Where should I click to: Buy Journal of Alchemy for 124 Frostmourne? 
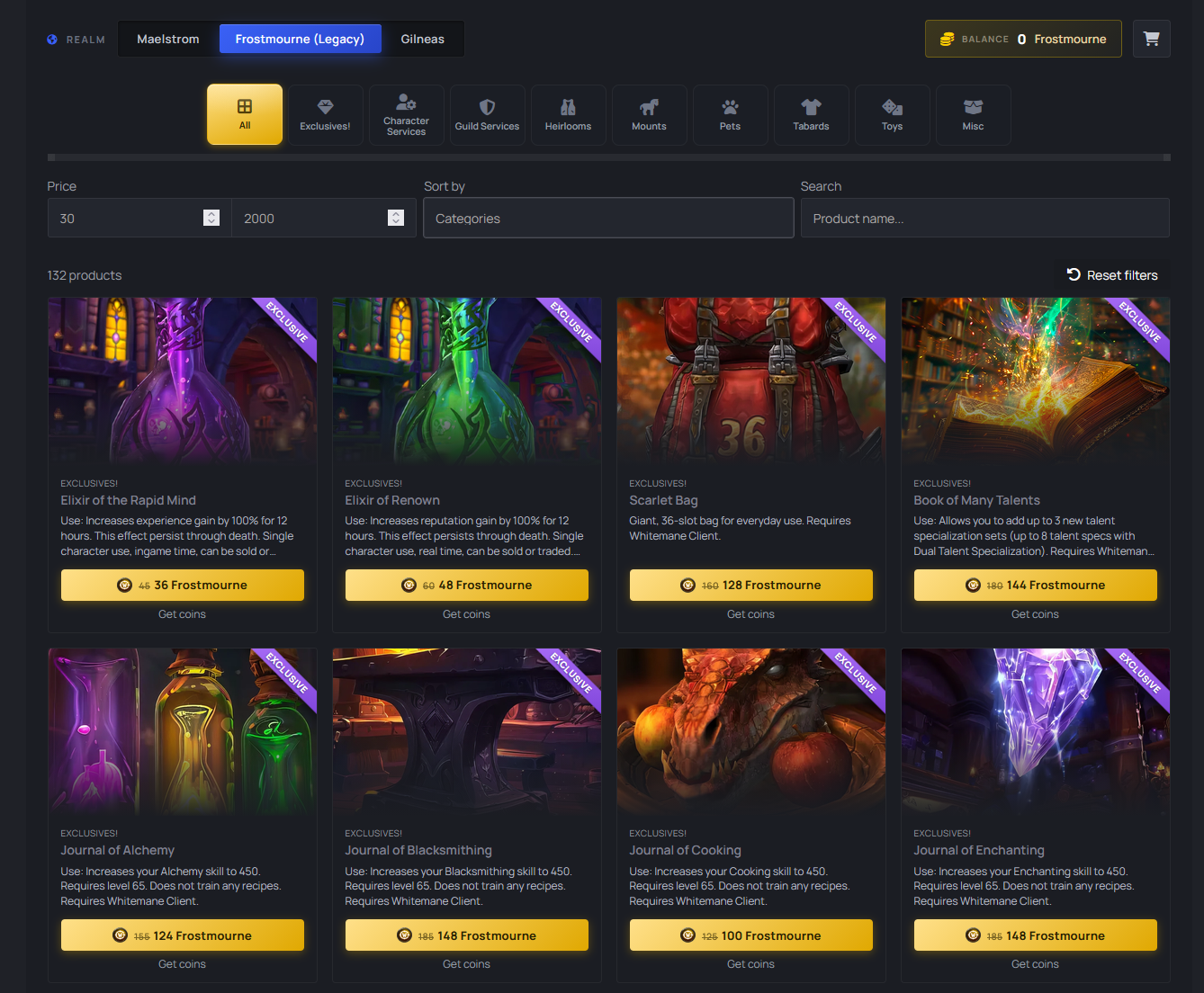tap(183, 935)
